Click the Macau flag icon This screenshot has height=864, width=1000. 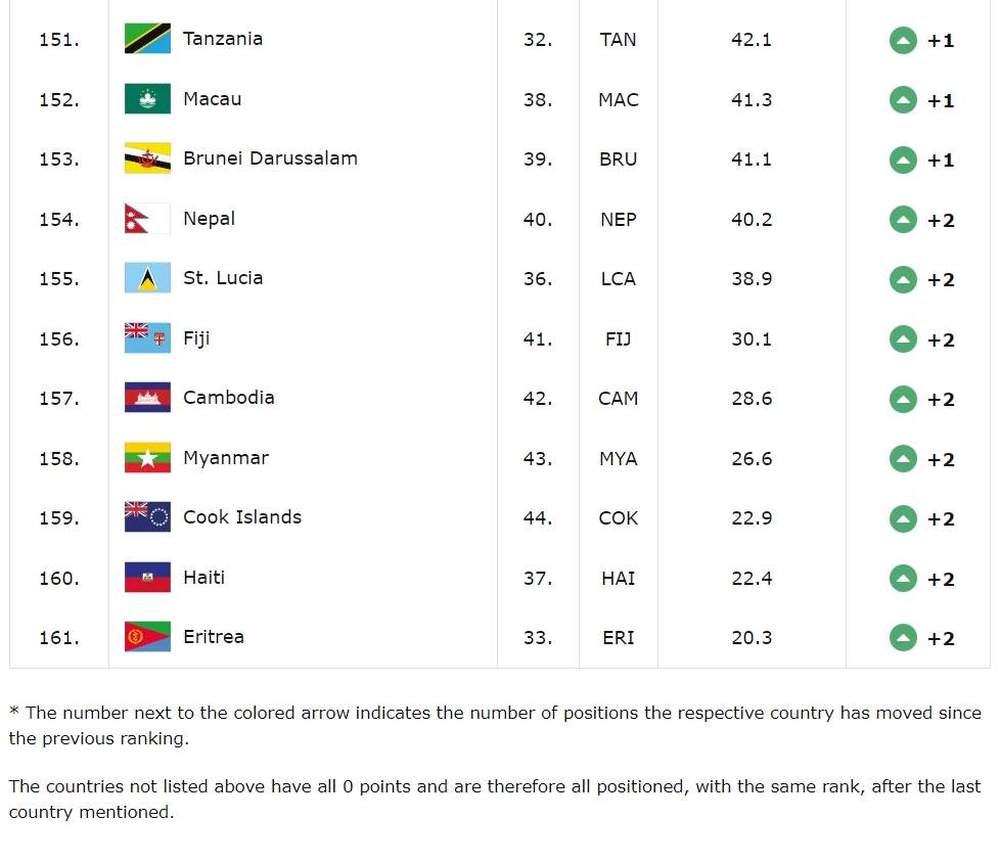tap(147, 99)
